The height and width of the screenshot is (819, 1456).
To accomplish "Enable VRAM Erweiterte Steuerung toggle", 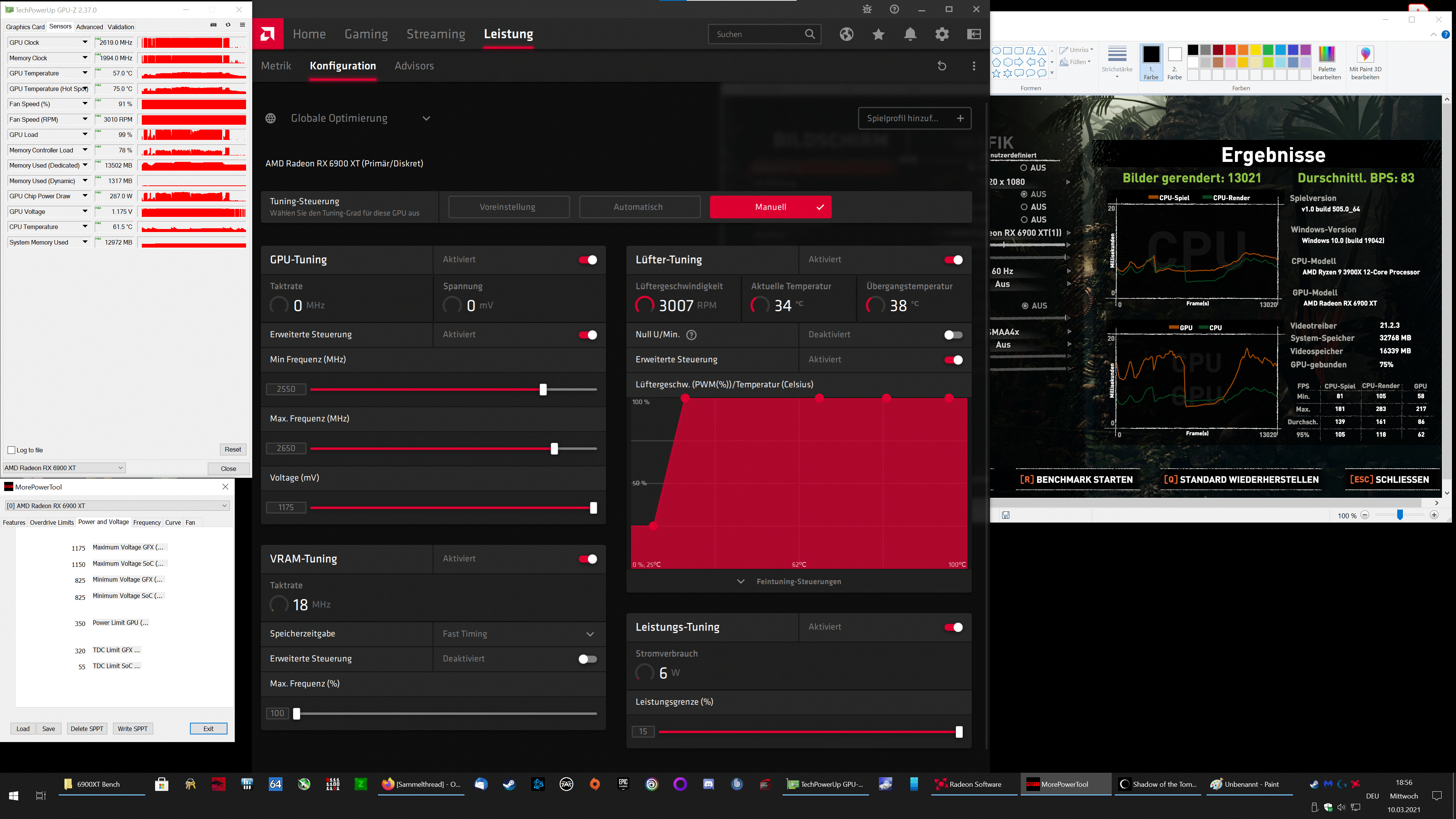I will point(587,659).
